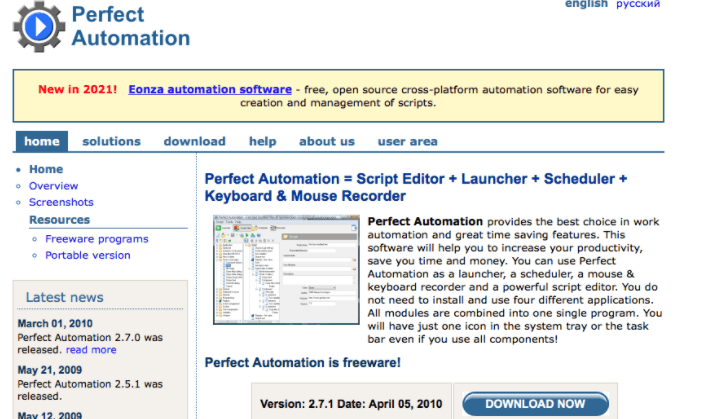Click the DOWNLOAD NOW button

coord(535,403)
